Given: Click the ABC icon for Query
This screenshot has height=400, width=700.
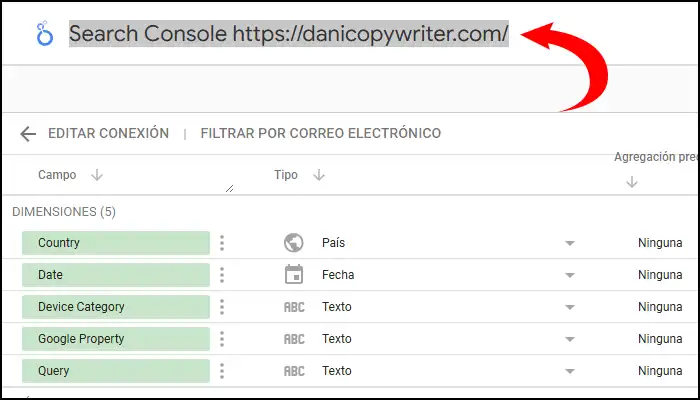Looking at the screenshot, I should 294,371.
